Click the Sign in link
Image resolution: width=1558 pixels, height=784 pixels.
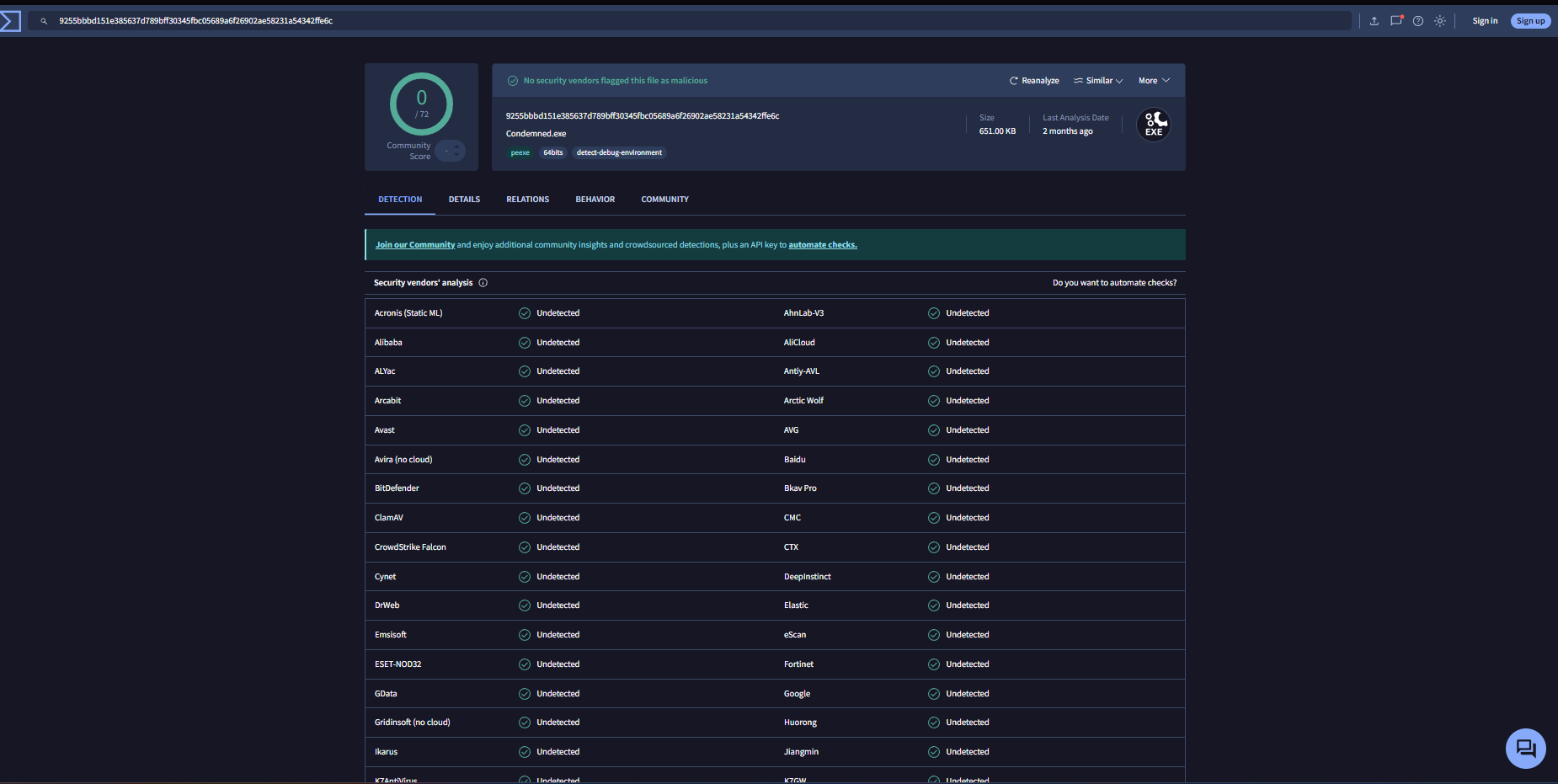[1485, 21]
